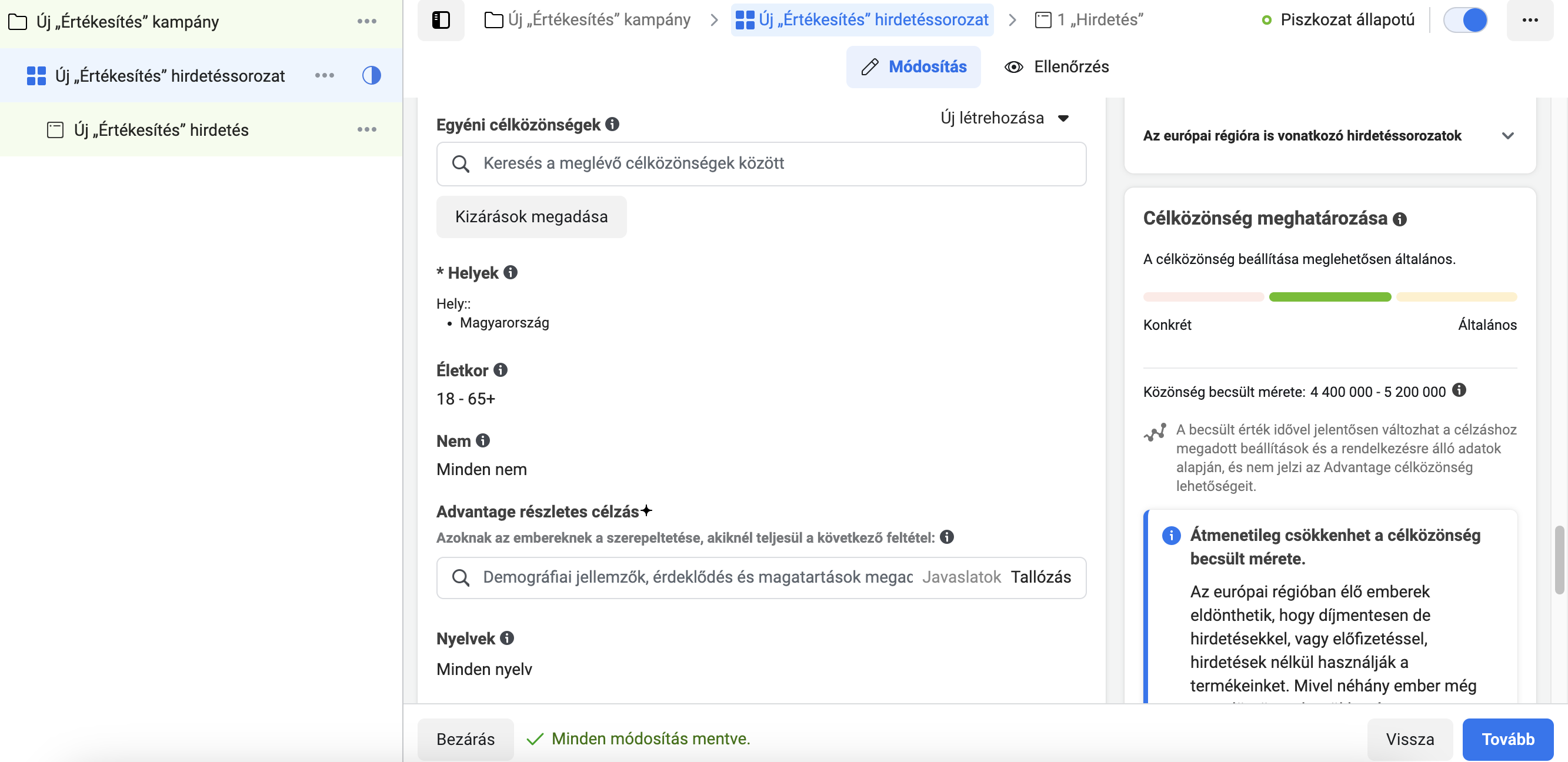Image resolution: width=1568 pixels, height=762 pixels.
Task: Click search icon in detailed targeting field
Action: [x=461, y=577]
